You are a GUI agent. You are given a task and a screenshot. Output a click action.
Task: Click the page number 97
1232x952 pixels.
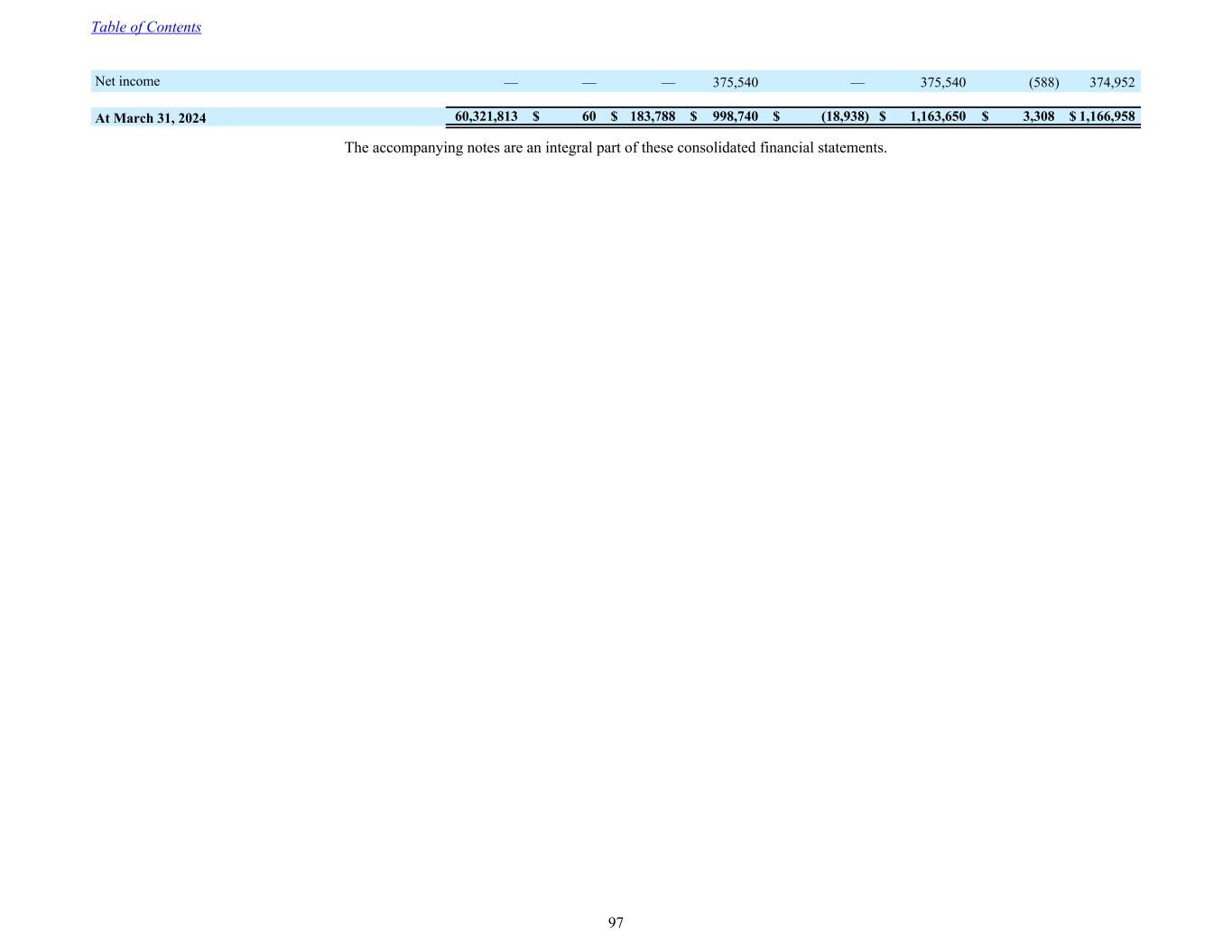[616, 922]
